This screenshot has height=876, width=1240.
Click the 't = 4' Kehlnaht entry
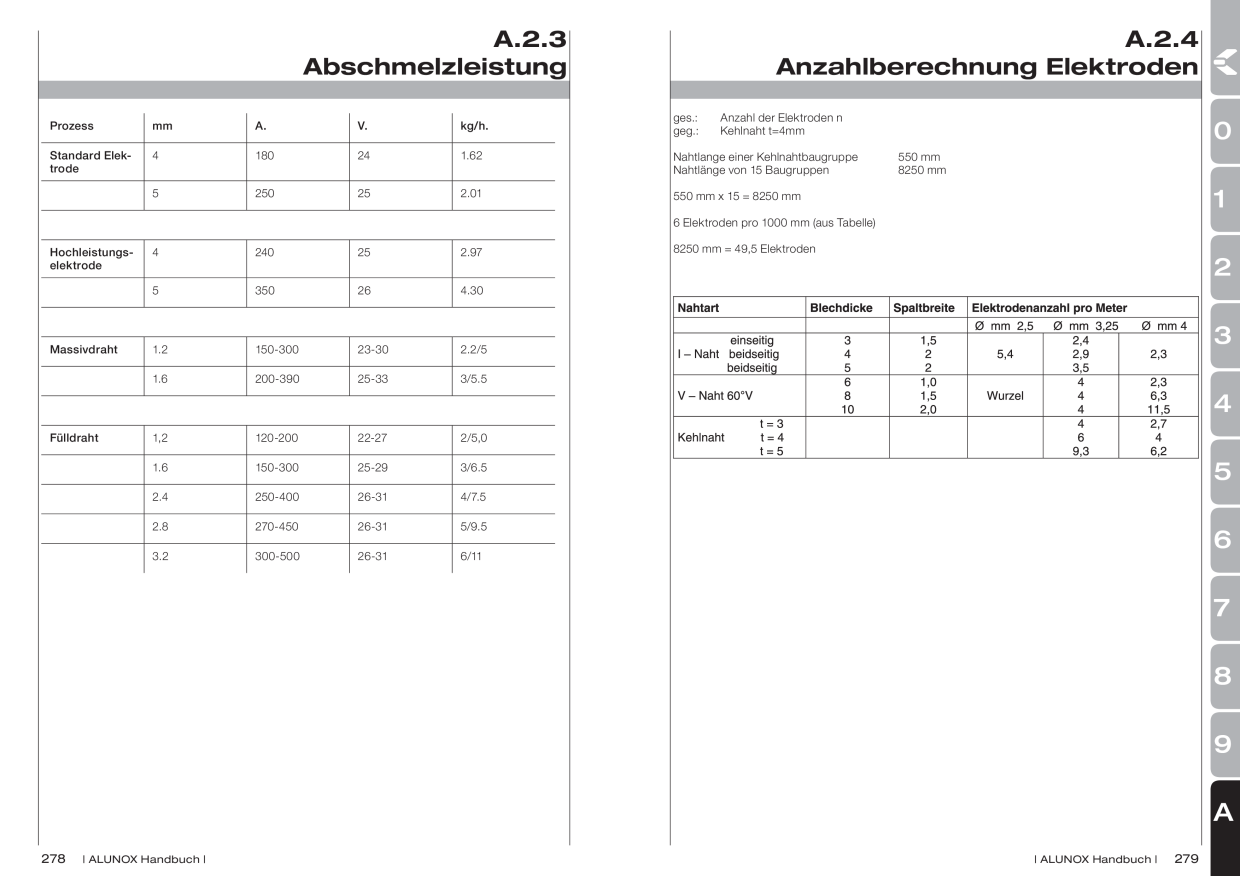pyautogui.click(x=771, y=437)
